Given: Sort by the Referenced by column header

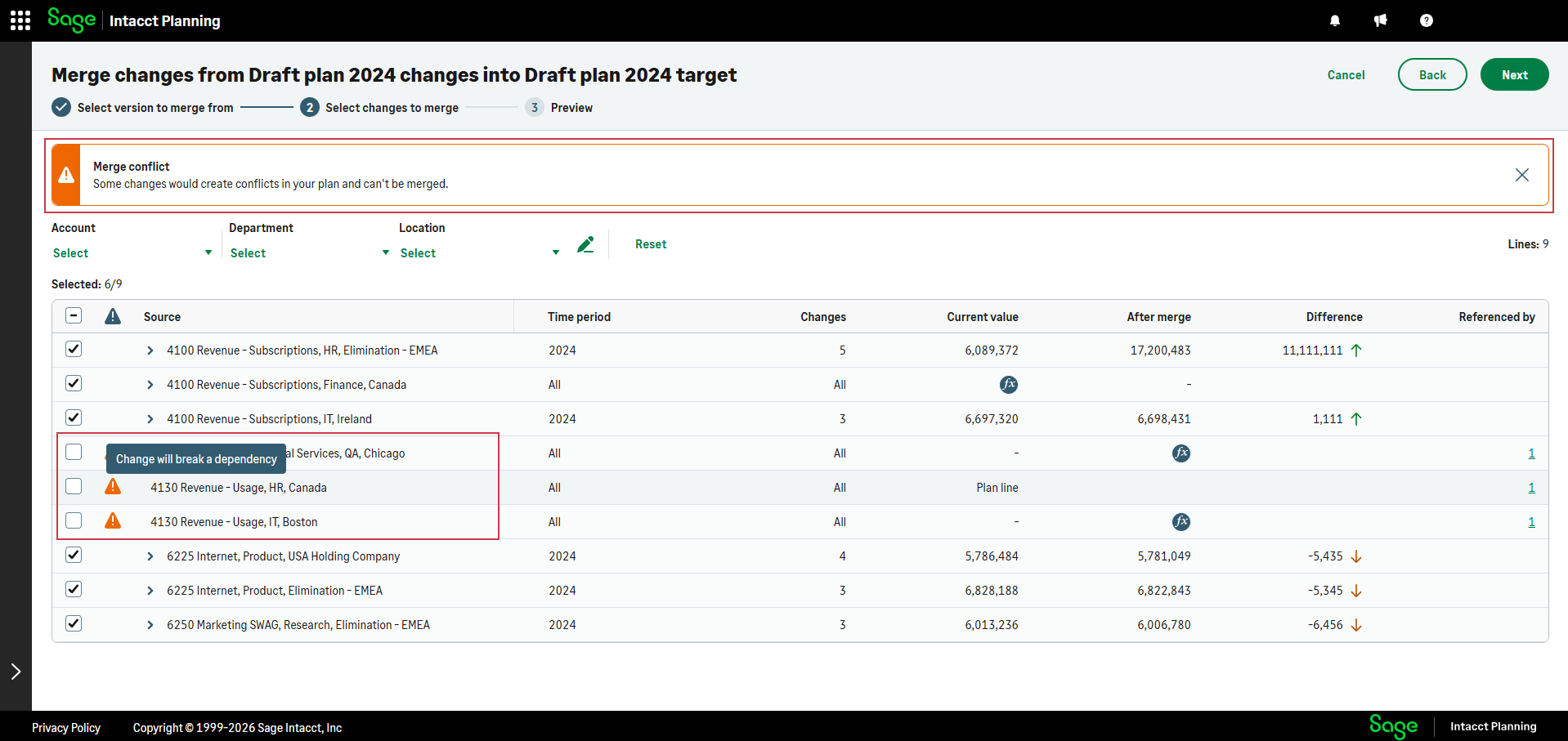Looking at the screenshot, I should (1497, 317).
